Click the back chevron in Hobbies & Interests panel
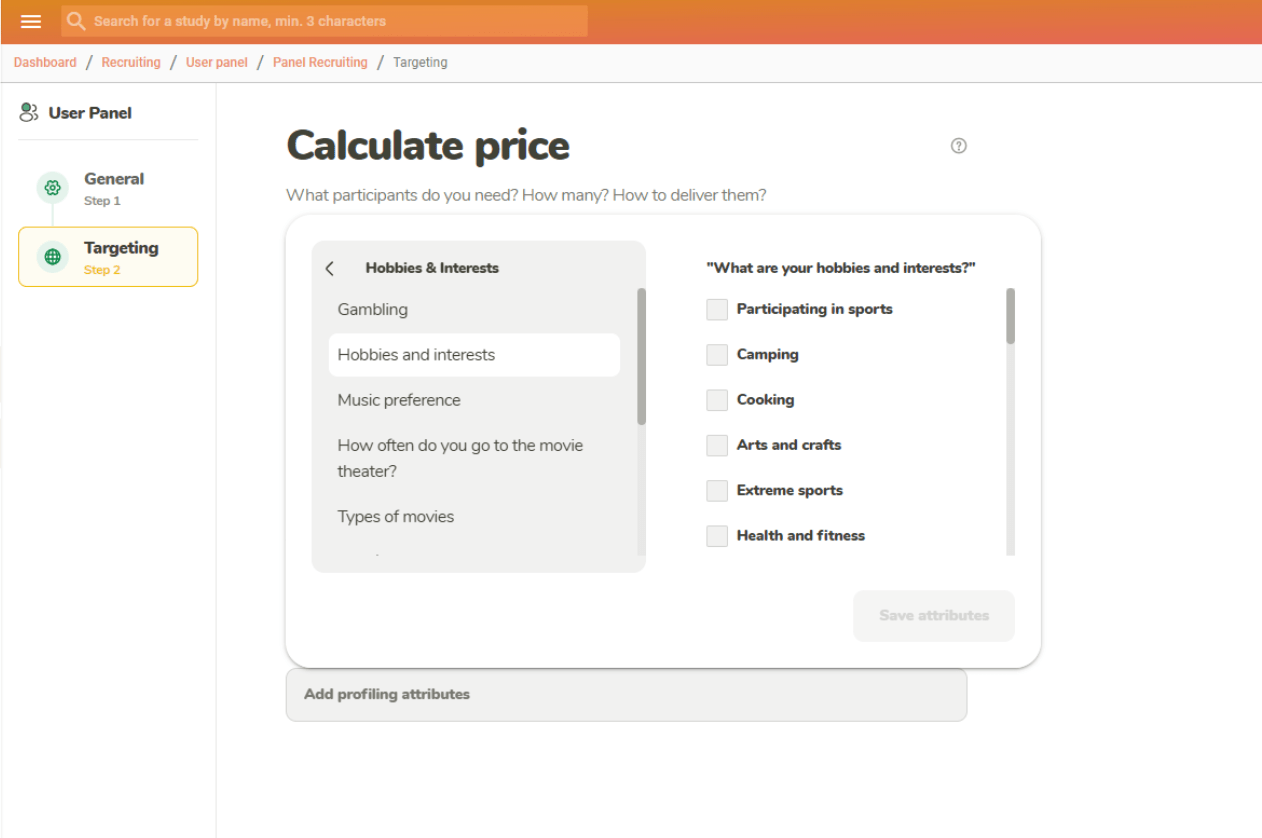The width and height of the screenshot is (1262, 838). pyautogui.click(x=330, y=268)
